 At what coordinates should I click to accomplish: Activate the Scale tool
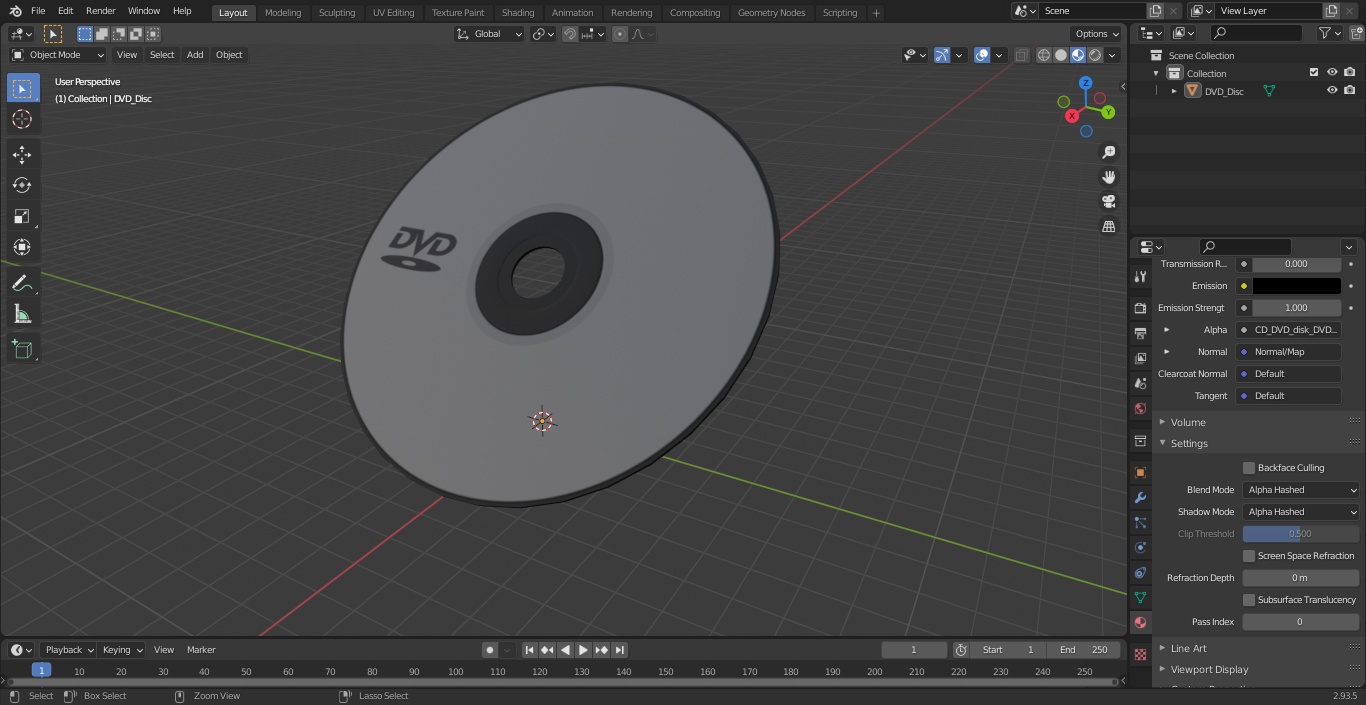pyautogui.click(x=22, y=216)
